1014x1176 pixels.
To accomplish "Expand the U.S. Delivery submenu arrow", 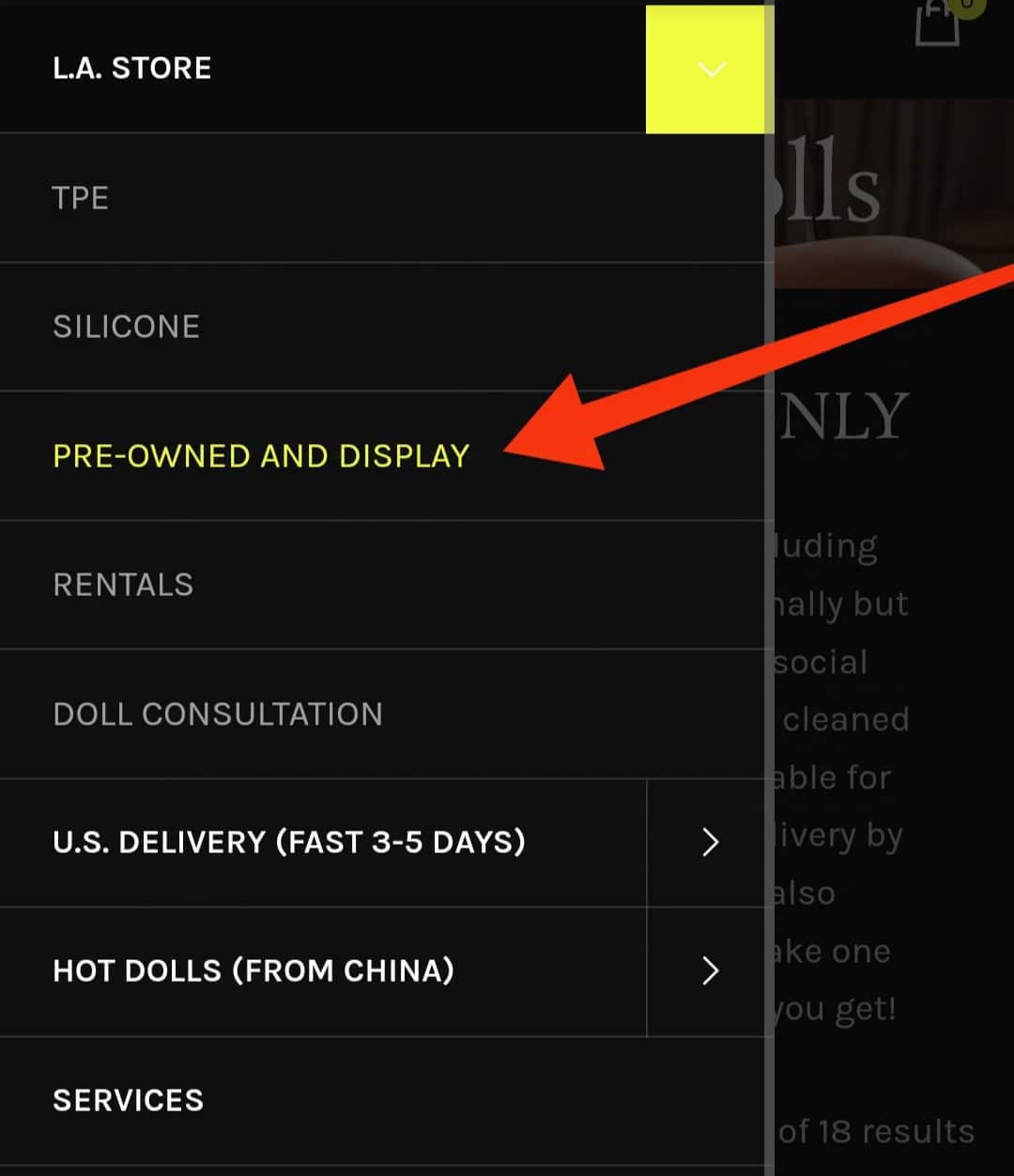I will (711, 842).
